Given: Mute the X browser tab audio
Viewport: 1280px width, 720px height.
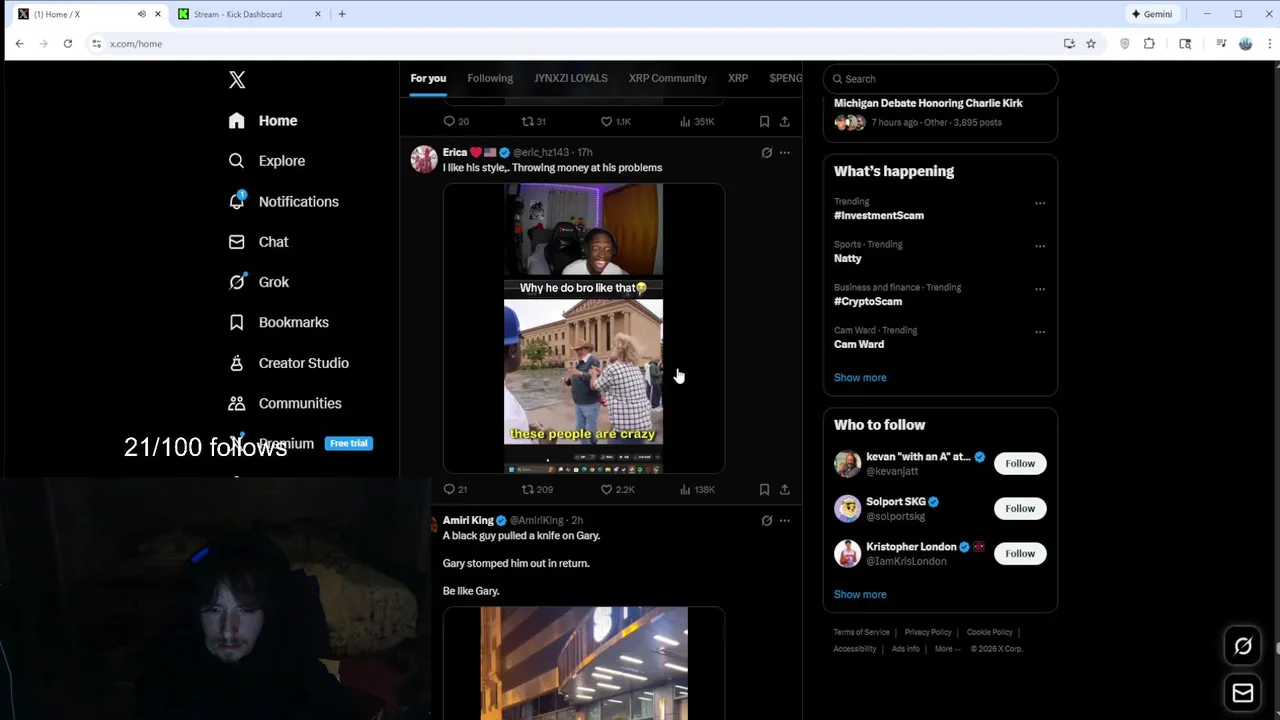Looking at the screenshot, I should 141,14.
